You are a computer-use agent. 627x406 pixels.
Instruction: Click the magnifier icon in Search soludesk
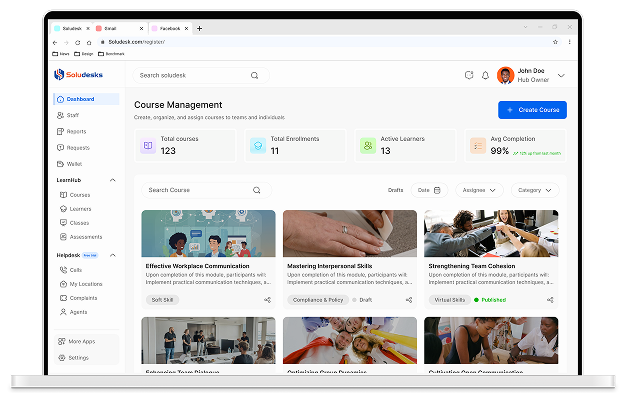254,75
